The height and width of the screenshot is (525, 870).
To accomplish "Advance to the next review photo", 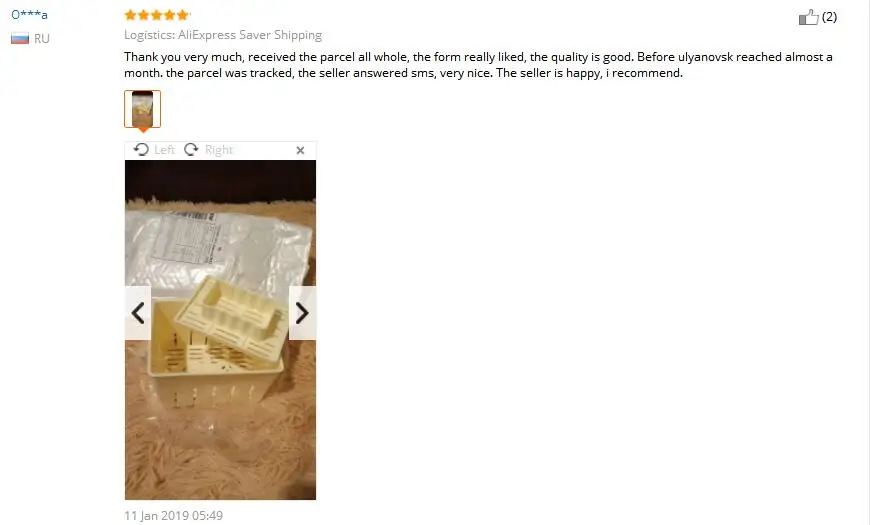I will coord(302,313).
